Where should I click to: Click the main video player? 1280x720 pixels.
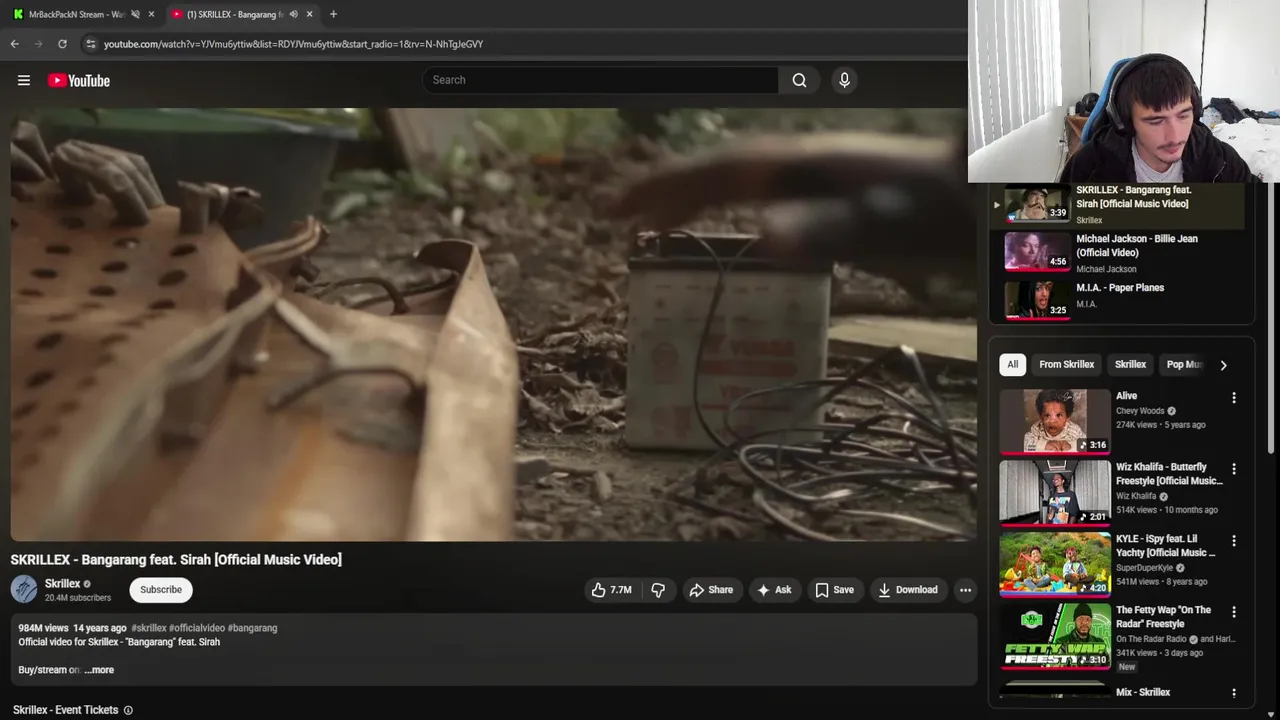pos(493,325)
